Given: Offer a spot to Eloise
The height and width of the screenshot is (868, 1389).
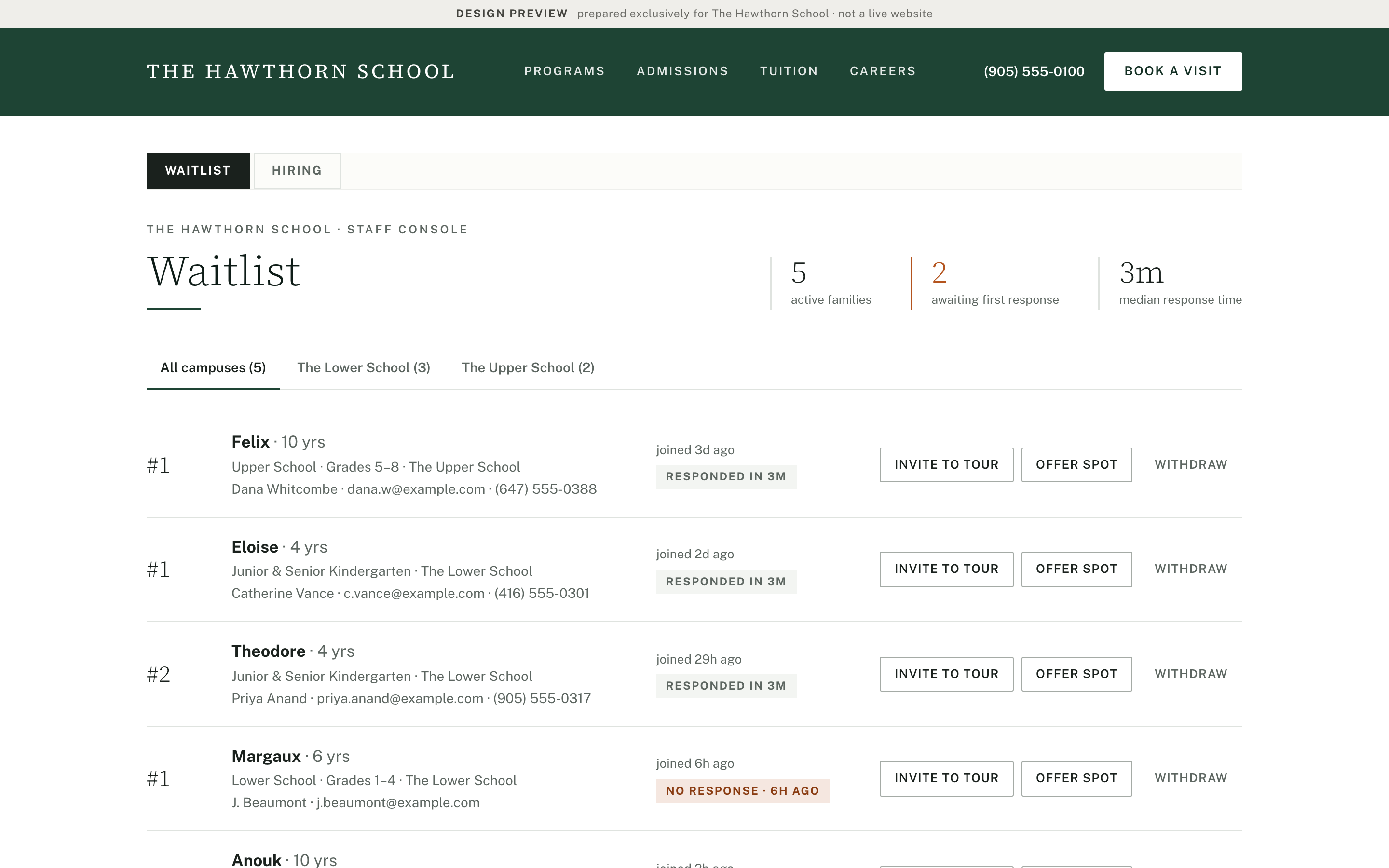Looking at the screenshot, I should click(1077, 569).
